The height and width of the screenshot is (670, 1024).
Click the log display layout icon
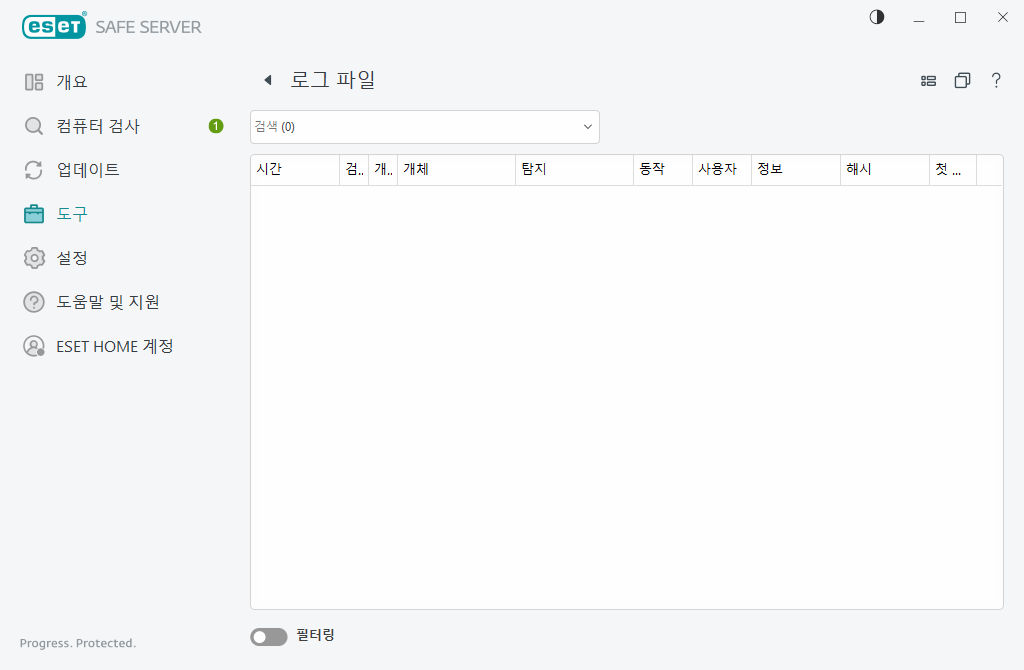click(928, 81)
